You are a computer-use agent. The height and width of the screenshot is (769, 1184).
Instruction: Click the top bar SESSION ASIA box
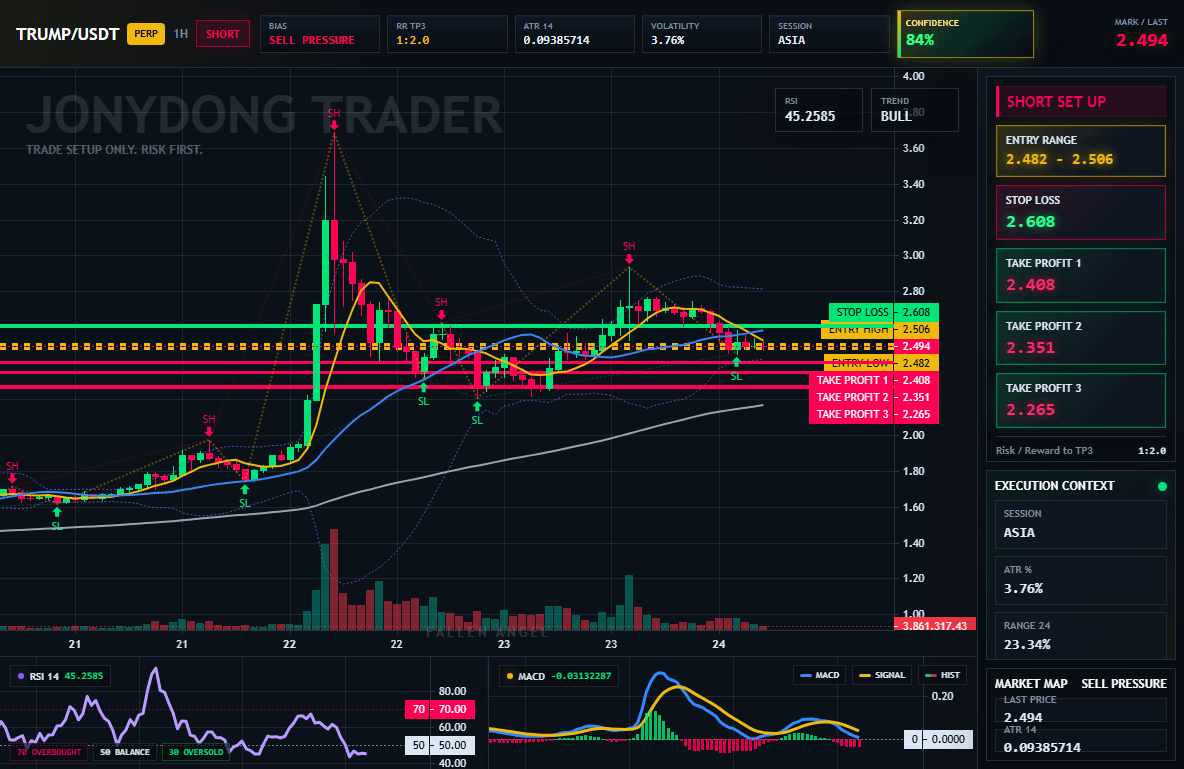coord(829,34)
